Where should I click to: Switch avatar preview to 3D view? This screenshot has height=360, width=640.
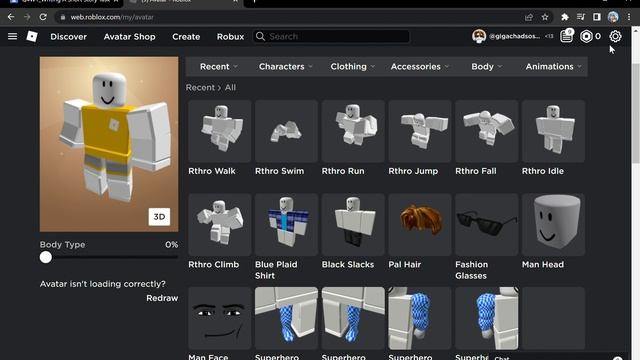click(159, 216)
